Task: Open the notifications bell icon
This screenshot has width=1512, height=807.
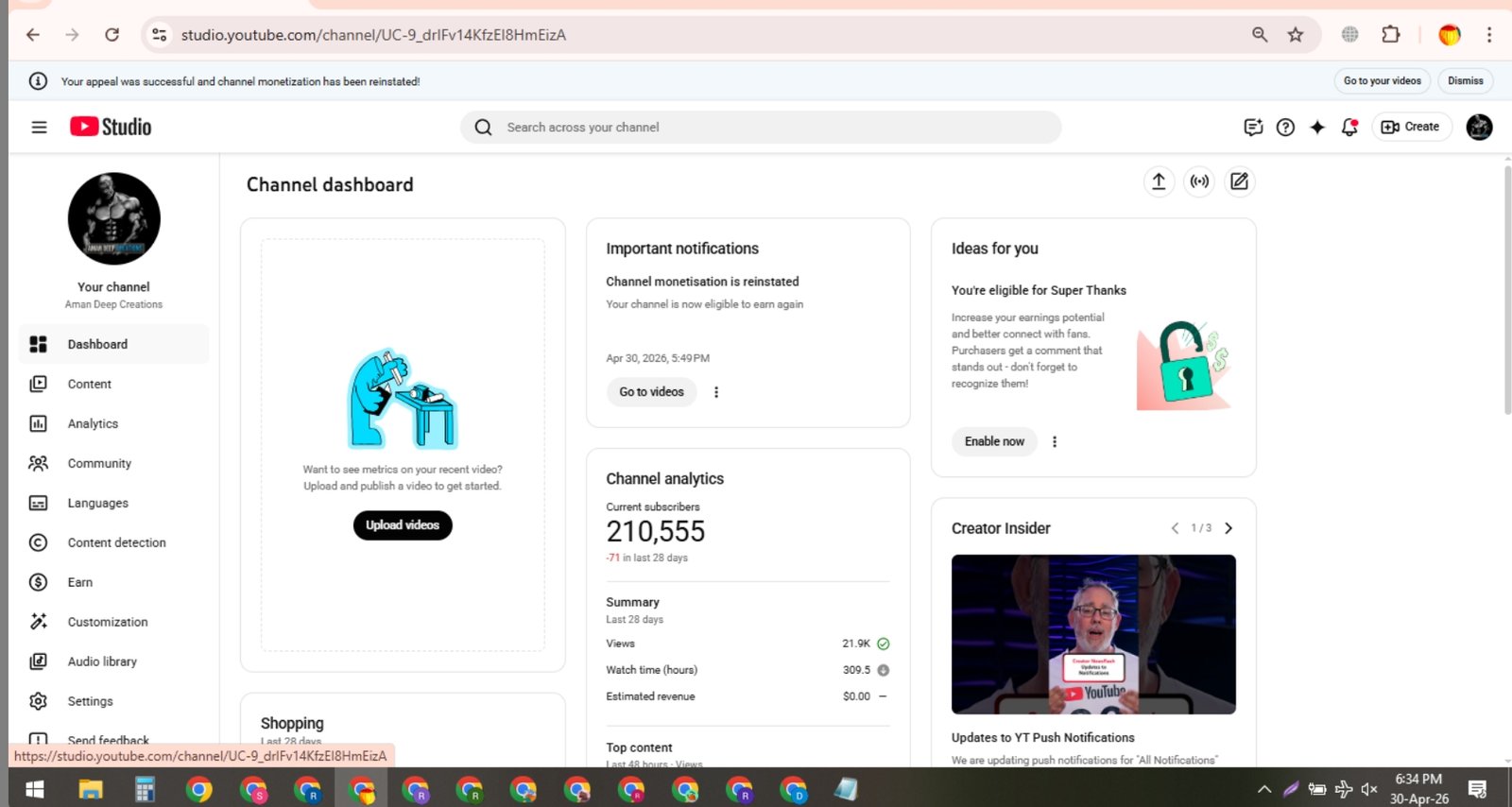Action: point(1349,128)
